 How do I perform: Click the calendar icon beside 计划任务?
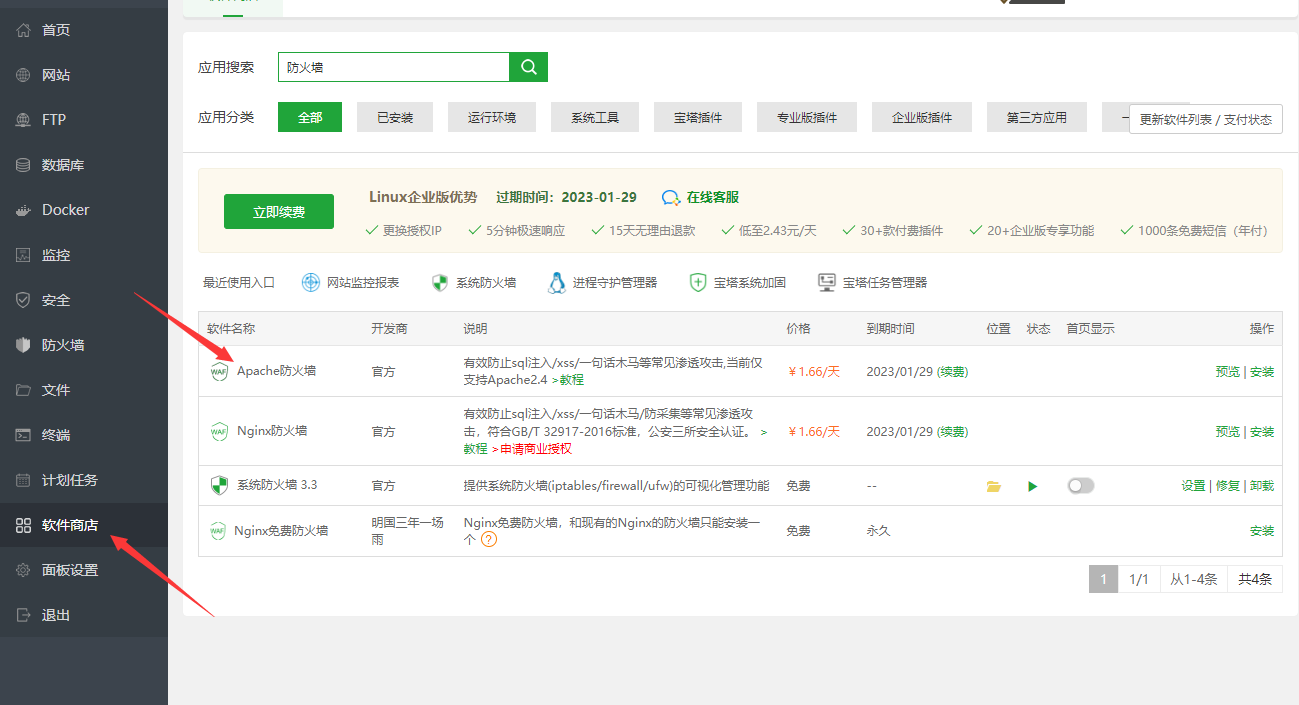coord(24,480)
